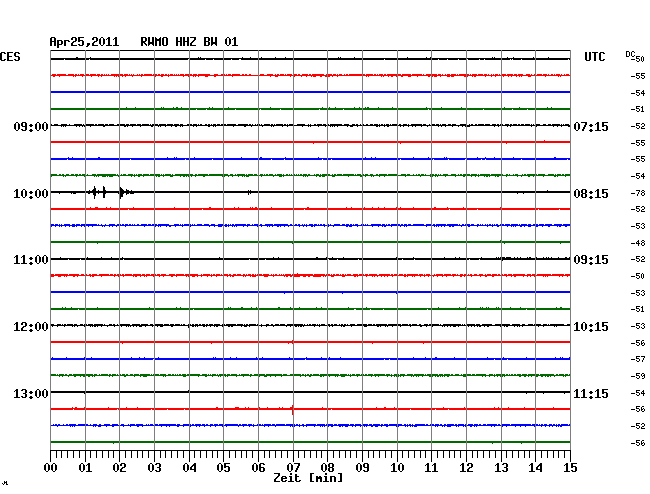Screen dimensions: 650x494
Task: Click minute 09 on the time axis
Action: point(362,468)
